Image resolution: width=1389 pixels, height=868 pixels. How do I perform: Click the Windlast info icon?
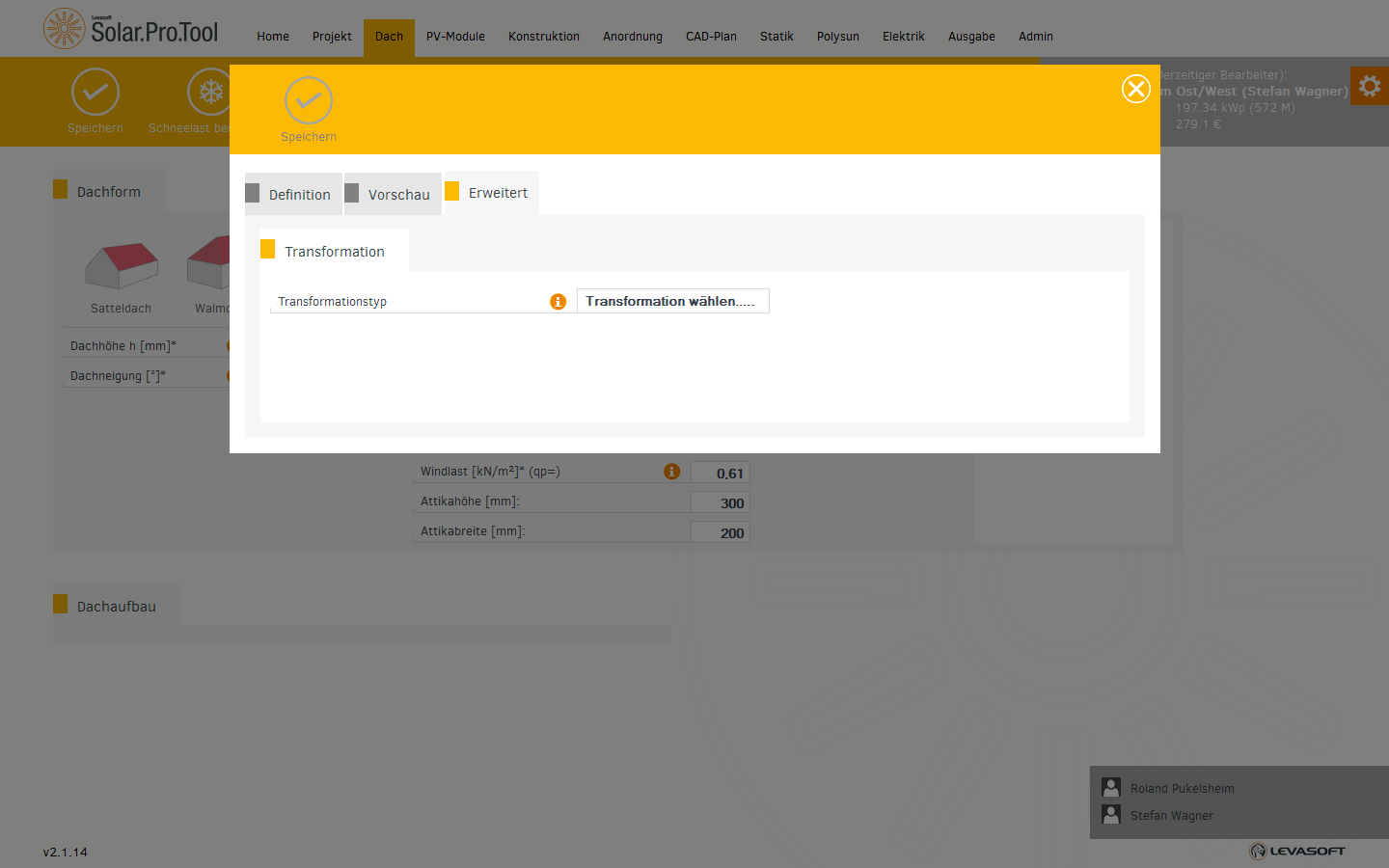(672, 472)
